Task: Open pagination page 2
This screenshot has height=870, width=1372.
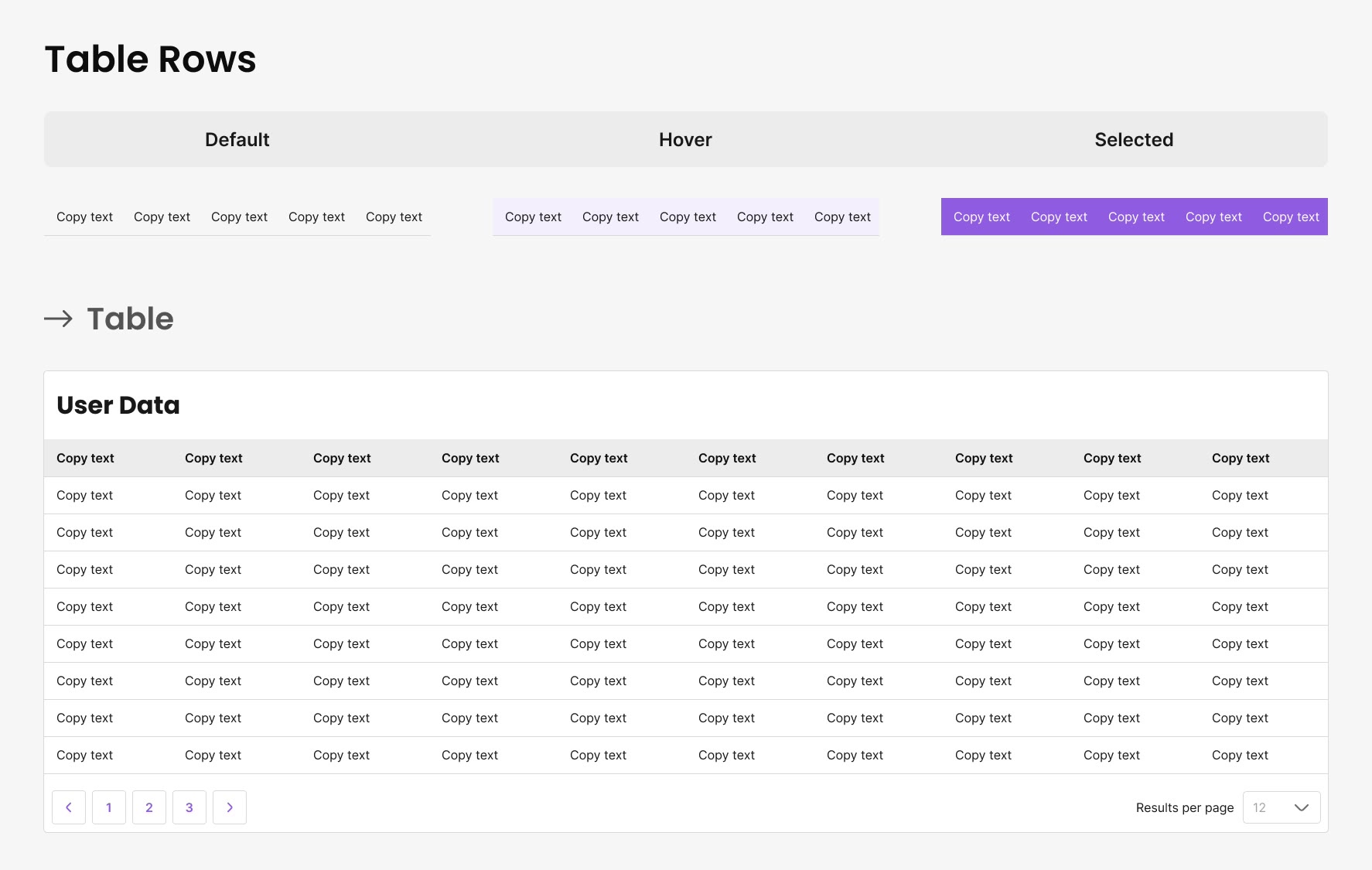Action: tap(149, 807)
